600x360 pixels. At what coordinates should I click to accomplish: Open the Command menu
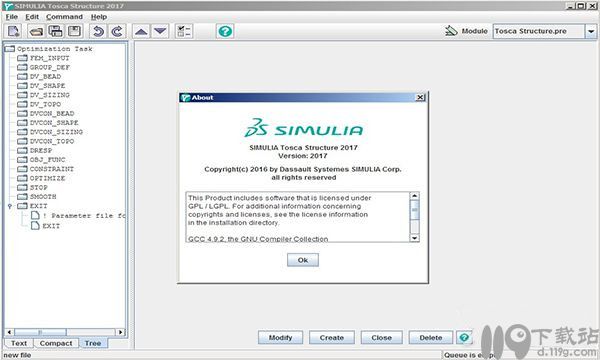64,17
